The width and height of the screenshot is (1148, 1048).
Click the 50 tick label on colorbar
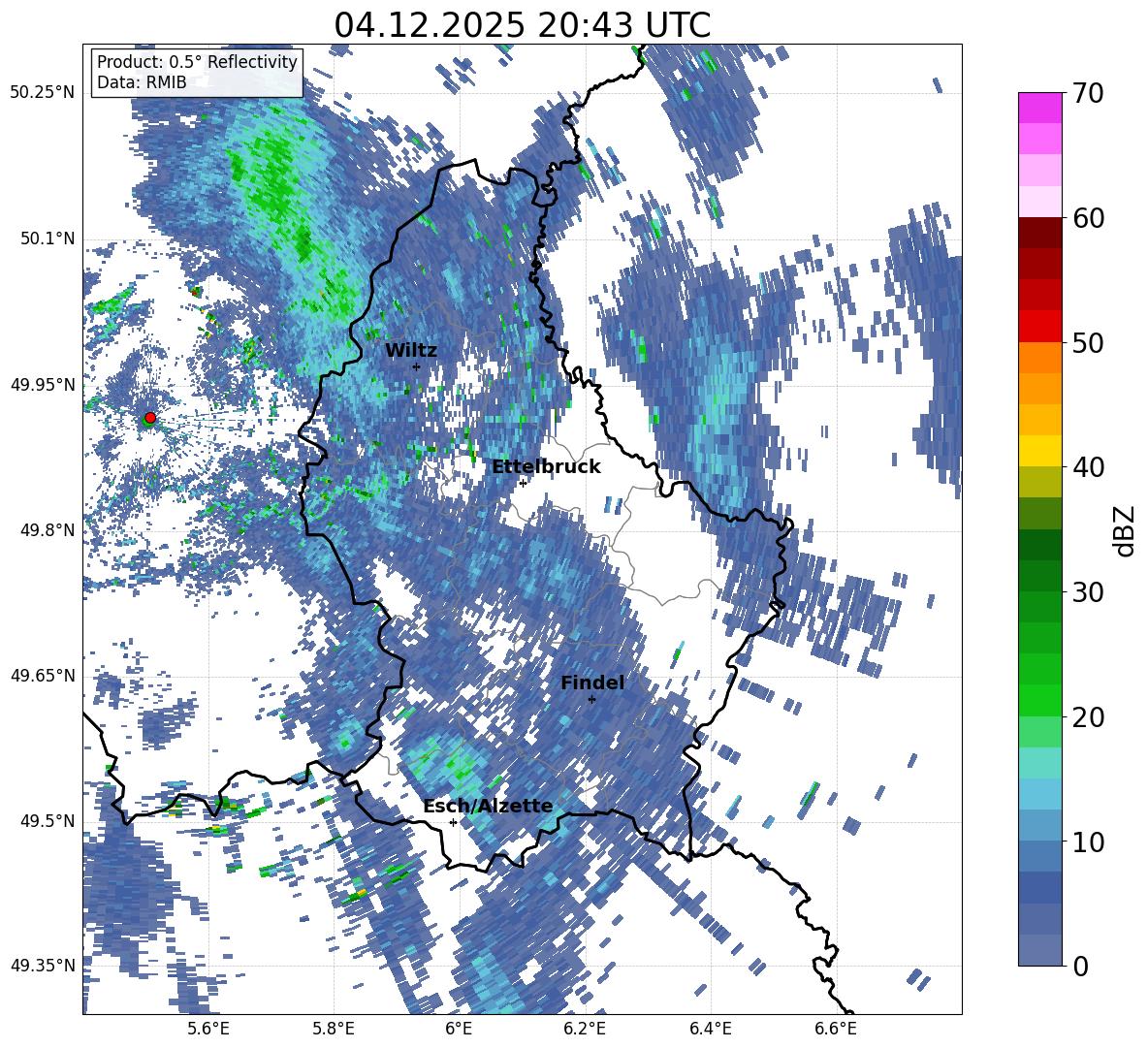[1088, 342]
